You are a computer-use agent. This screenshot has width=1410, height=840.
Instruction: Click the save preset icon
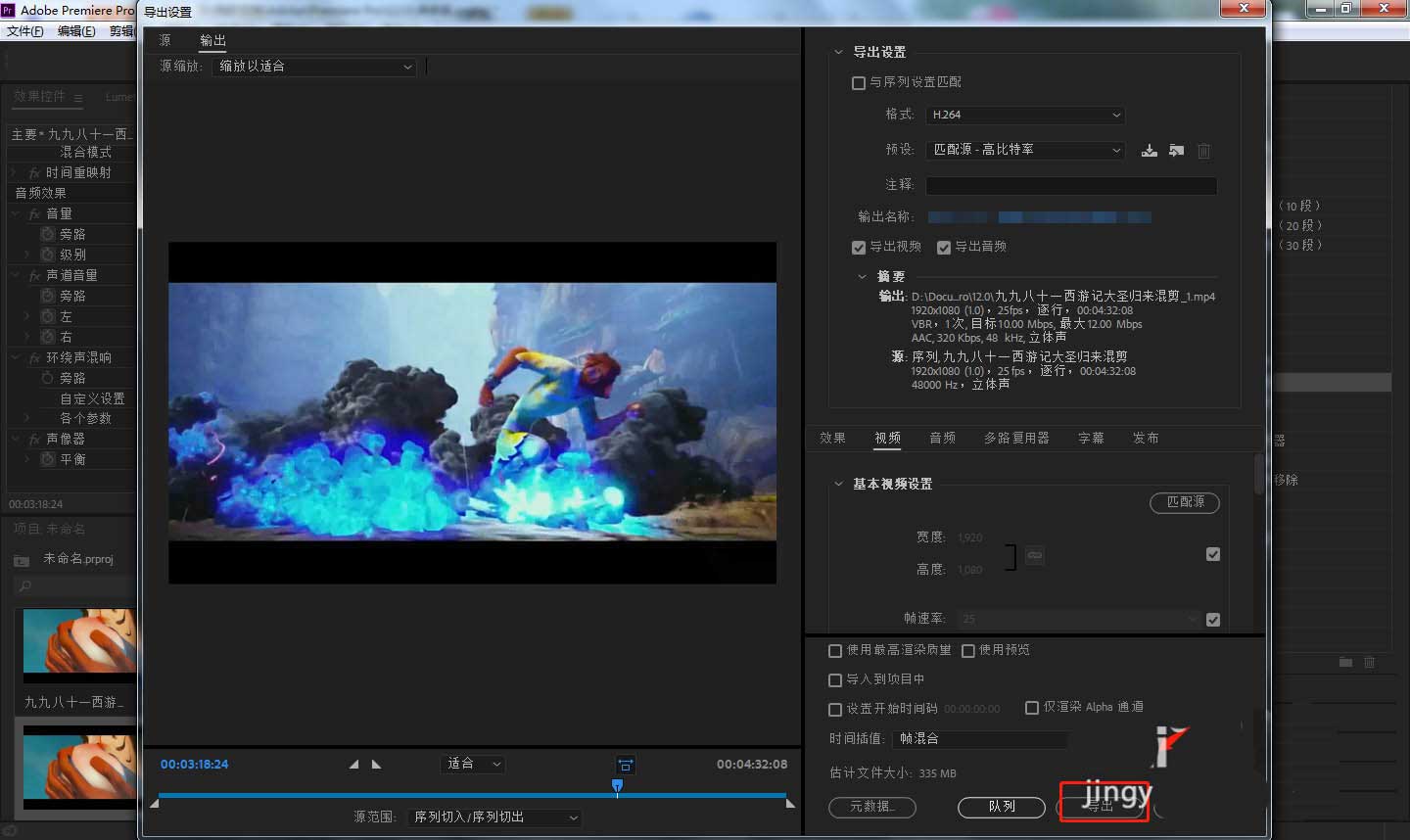coord(1150,150)
